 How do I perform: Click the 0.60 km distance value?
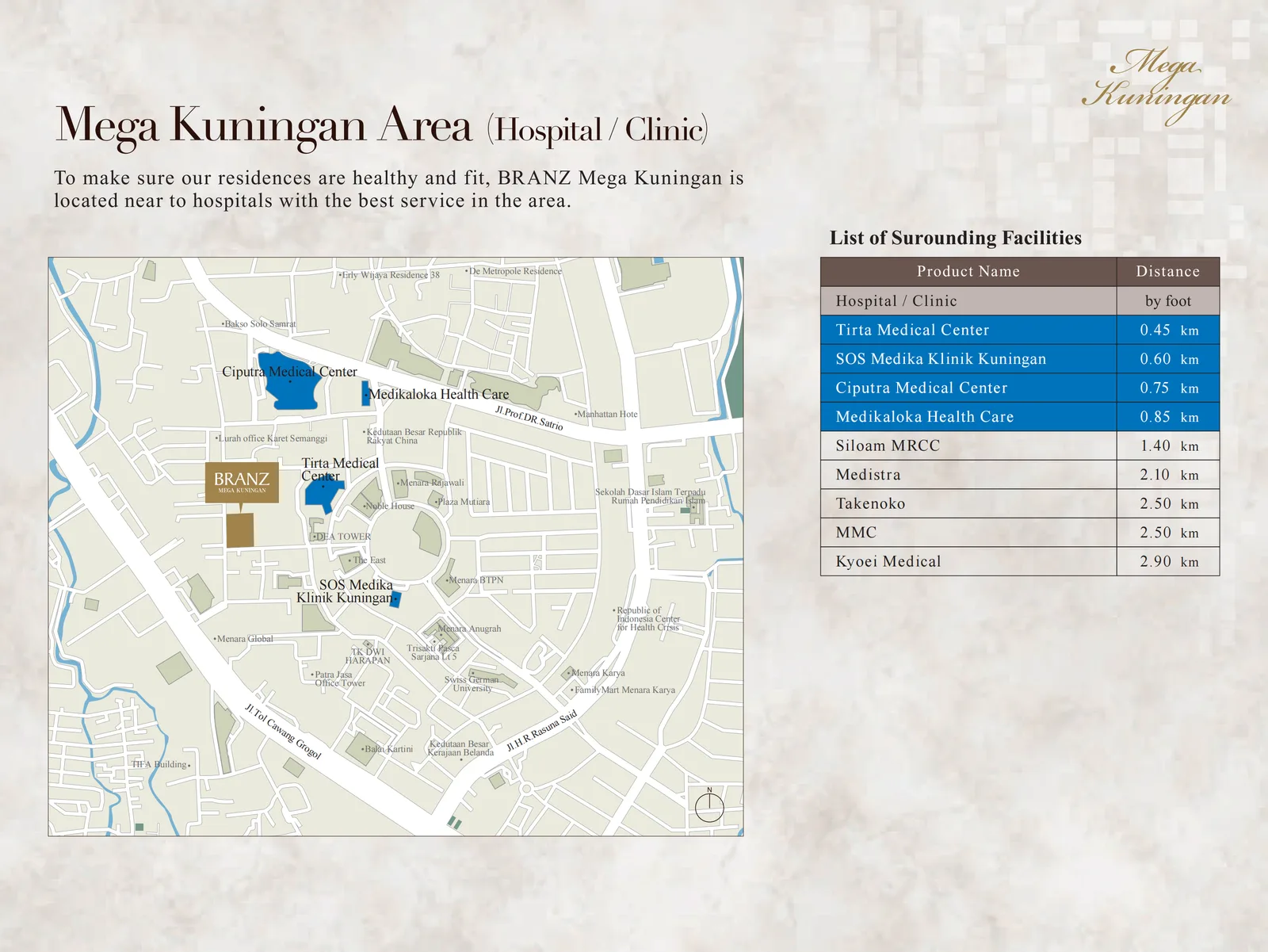pos(1169,359)
